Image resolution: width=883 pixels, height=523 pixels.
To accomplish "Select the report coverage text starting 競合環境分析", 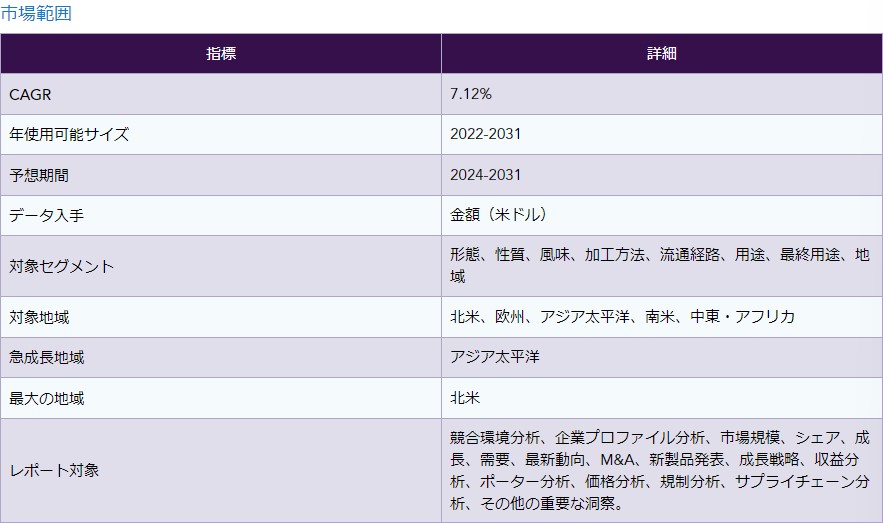I will click(x=660, y=470).
